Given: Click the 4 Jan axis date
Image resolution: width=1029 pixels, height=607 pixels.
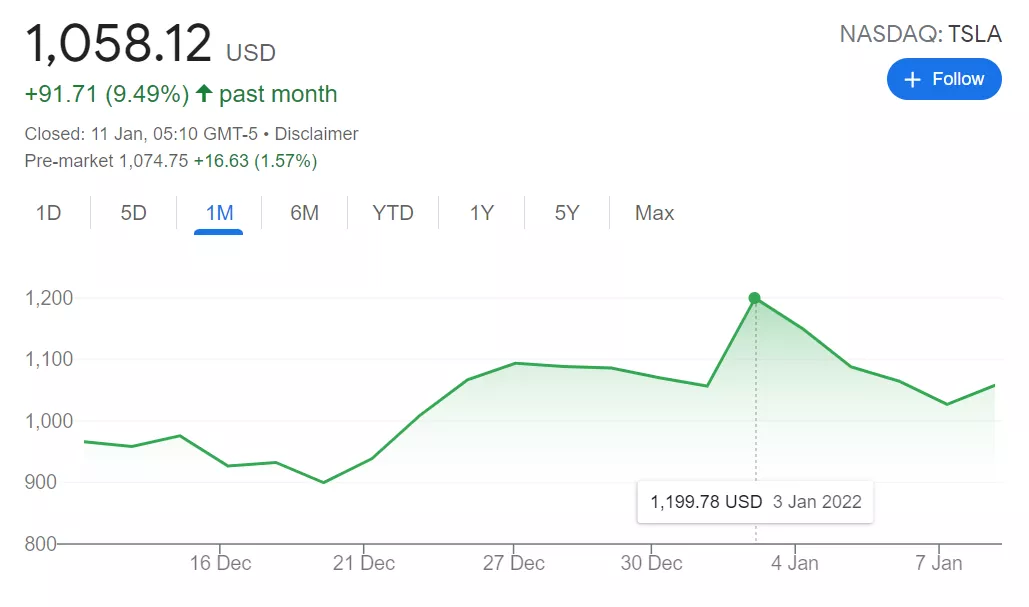Looking at the screenshot, I should tap(794, 563).
